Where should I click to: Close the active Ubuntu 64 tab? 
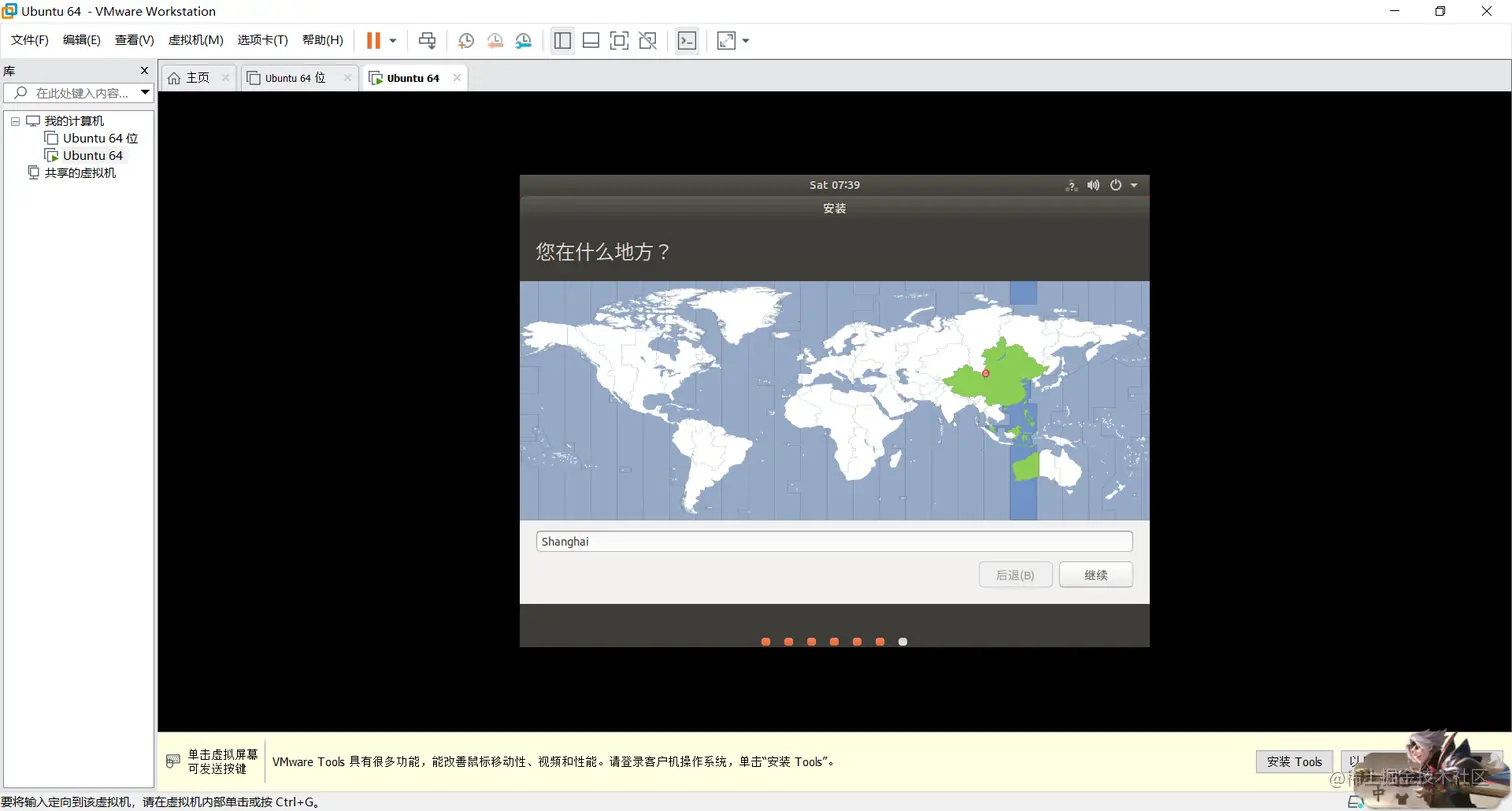[x=458, y=77]
